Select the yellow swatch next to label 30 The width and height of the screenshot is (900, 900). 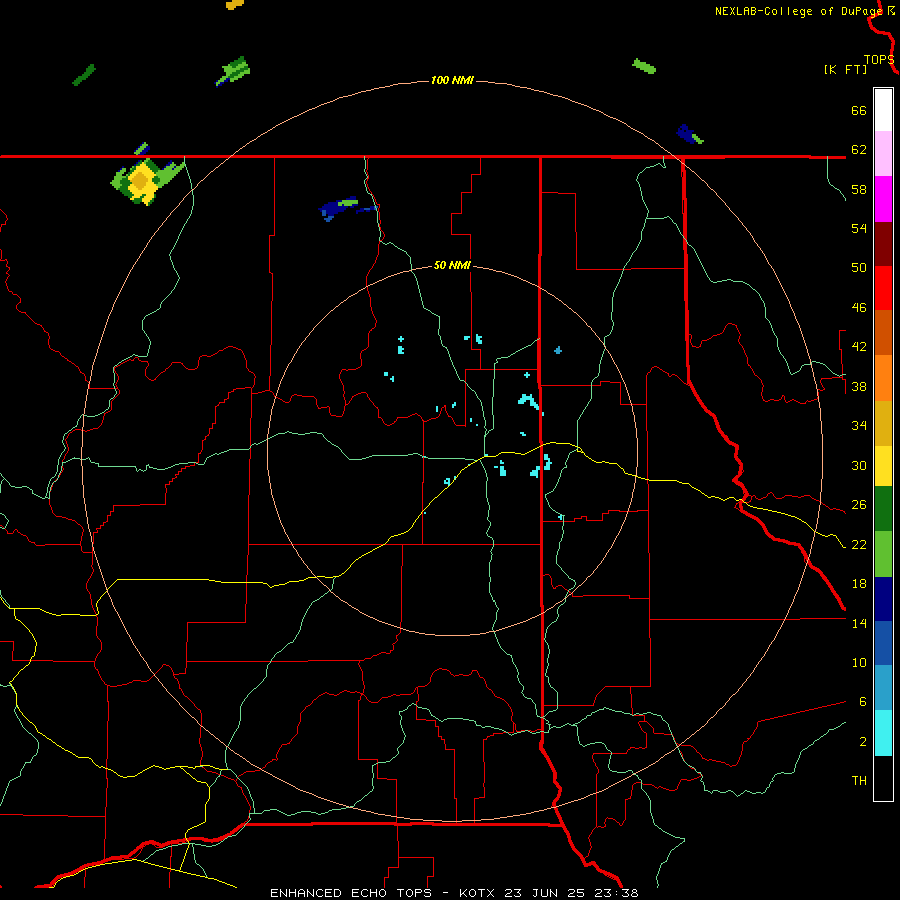883,466
